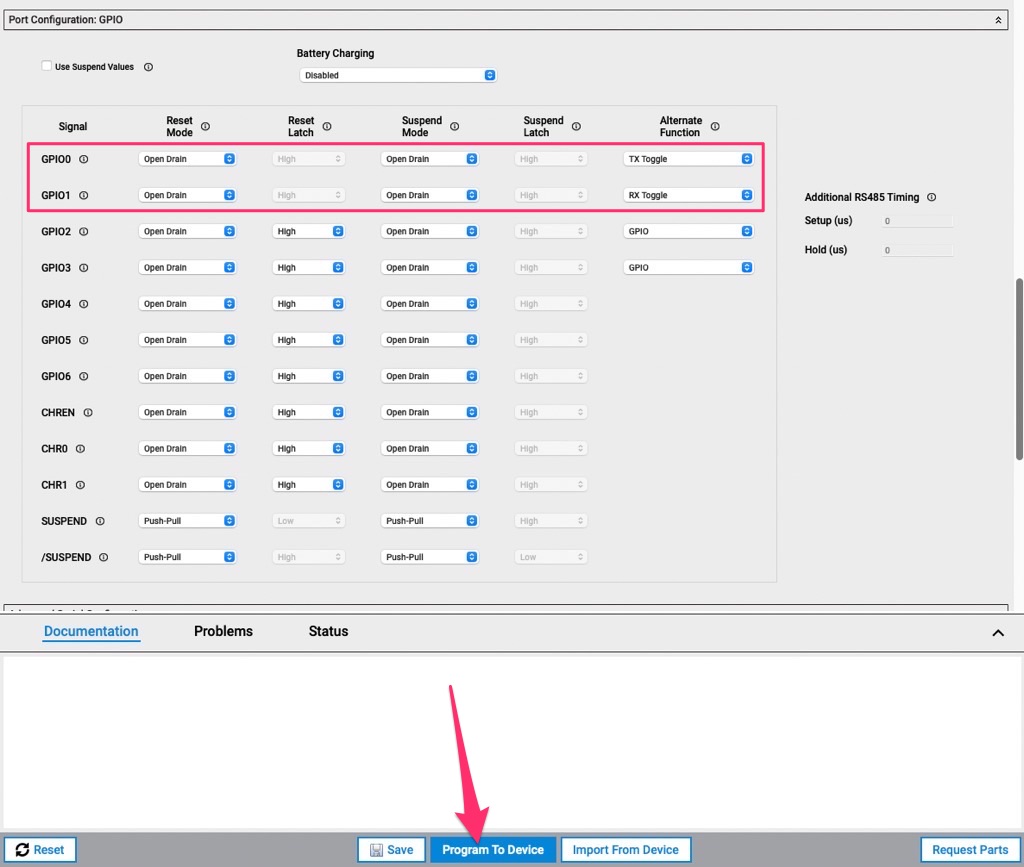
Task: Open the Battery Charging dropdown
Action: coord(397,75)
